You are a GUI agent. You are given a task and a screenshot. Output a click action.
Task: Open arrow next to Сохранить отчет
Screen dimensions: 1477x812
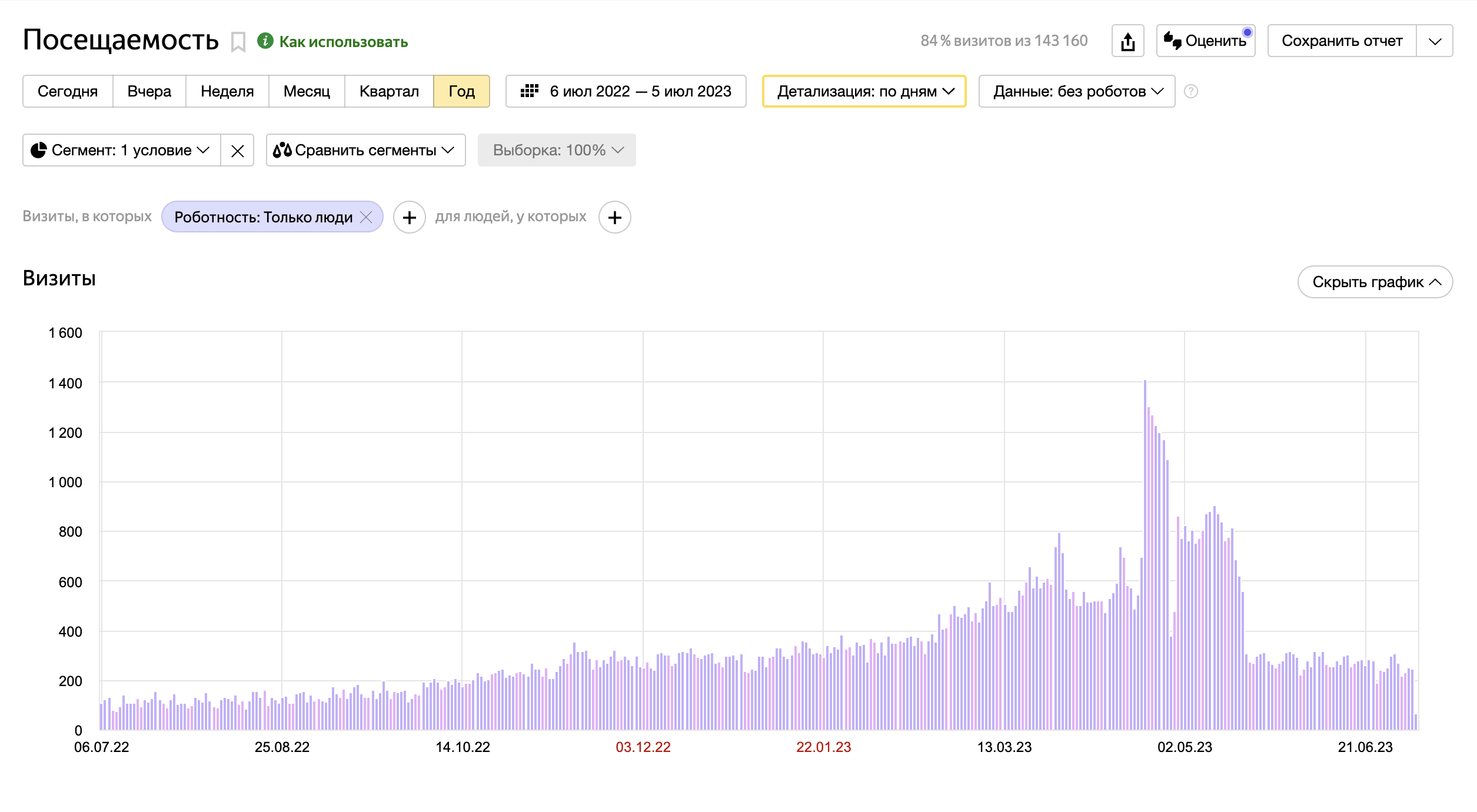(x=1435, y=41)
